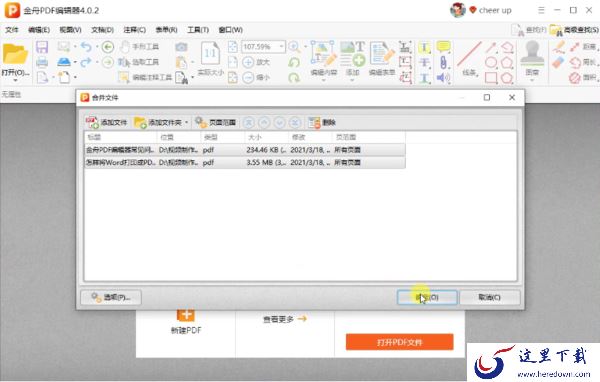
Task: Open the 打开(O) dropdown arrow
Action: pyautogui.click(x=15, y=80)
